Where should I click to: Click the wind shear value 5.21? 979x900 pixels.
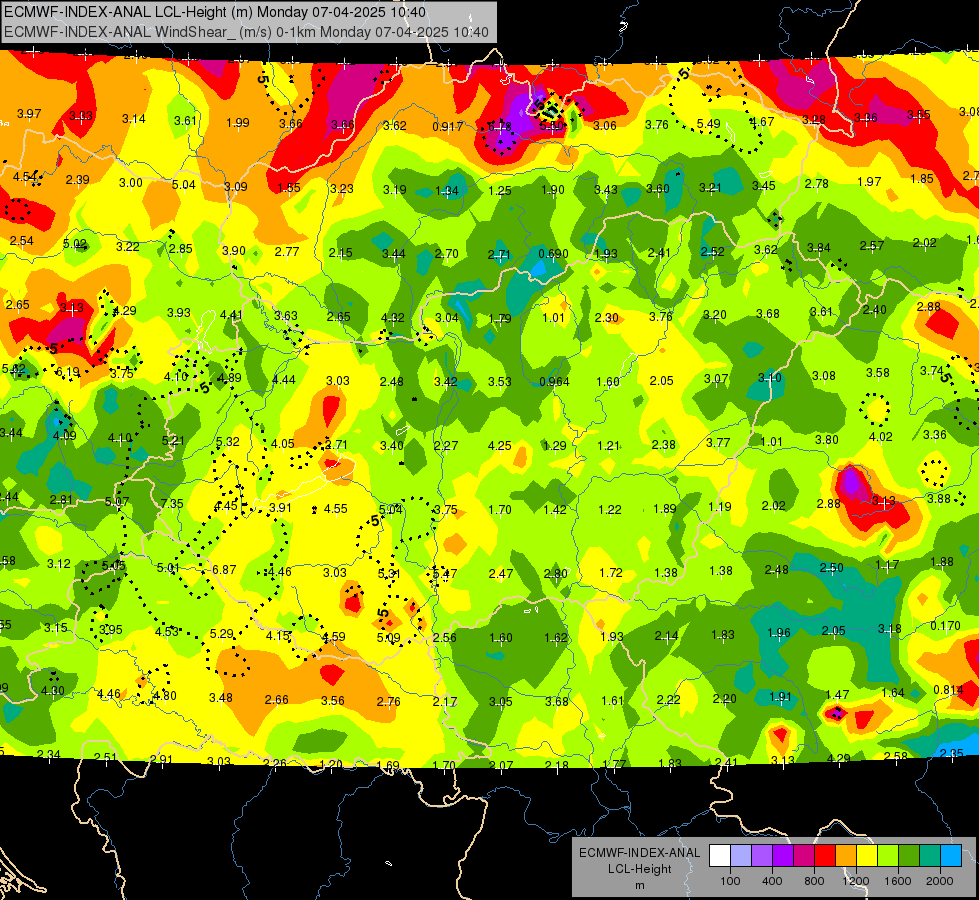tap(173, 440)
